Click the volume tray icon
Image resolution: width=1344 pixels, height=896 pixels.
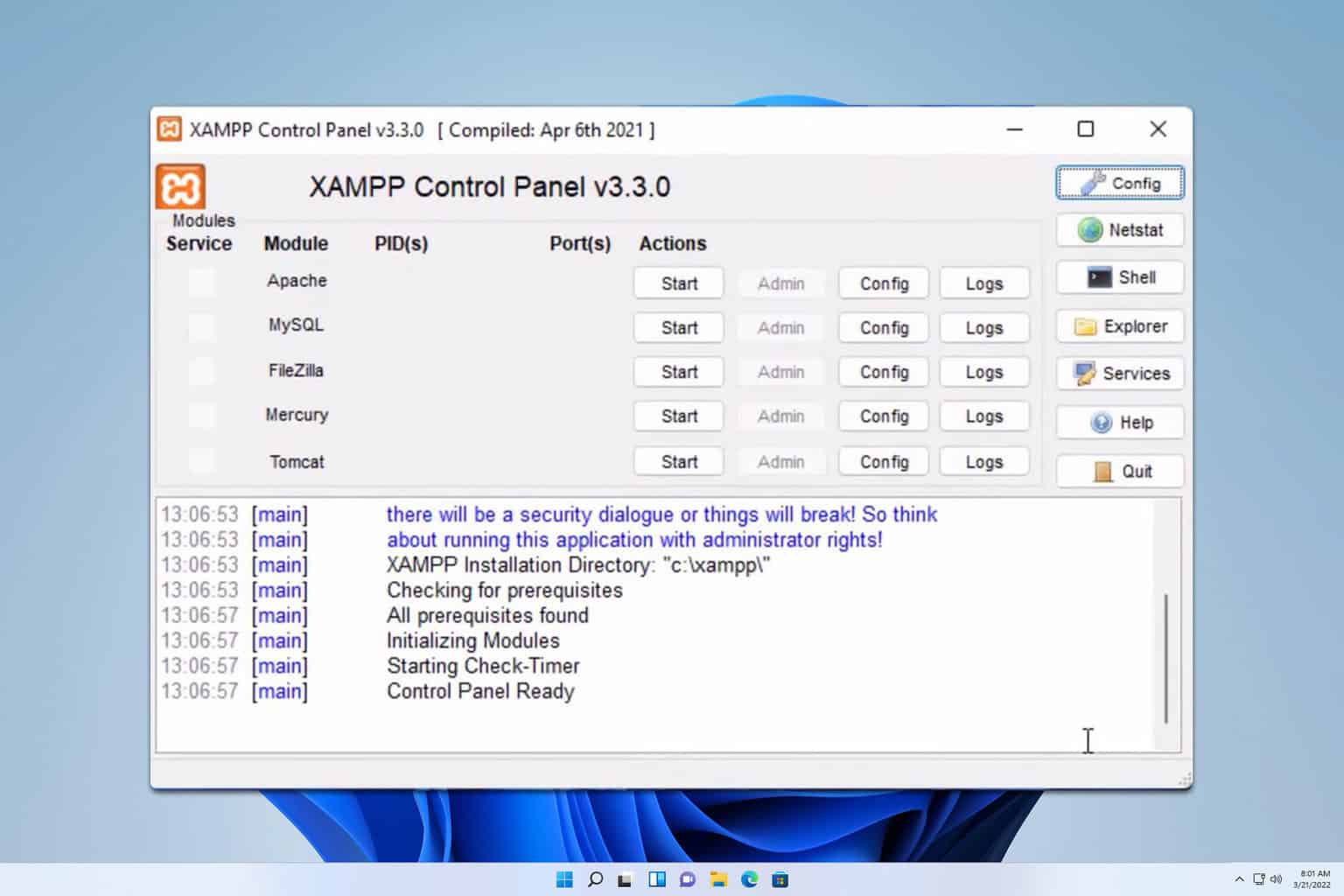pos(1276,879)
